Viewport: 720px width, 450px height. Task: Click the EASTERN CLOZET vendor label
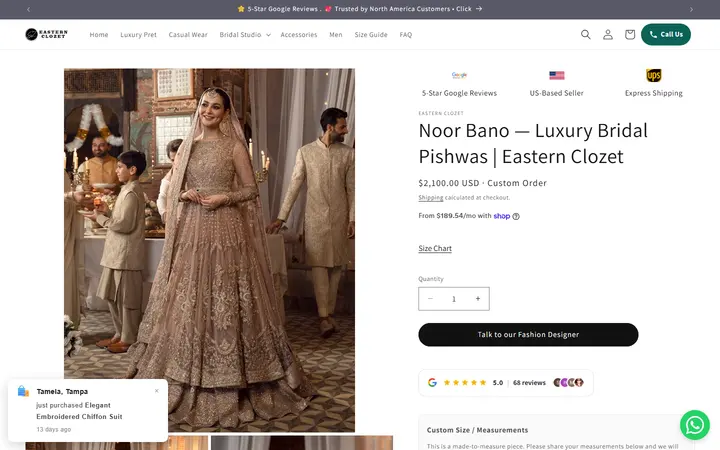[441, 113]
